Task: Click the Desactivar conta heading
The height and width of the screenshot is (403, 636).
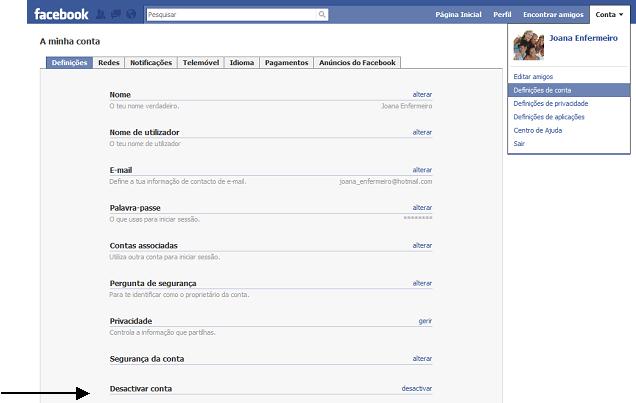Action: click(x=141, y=388)
